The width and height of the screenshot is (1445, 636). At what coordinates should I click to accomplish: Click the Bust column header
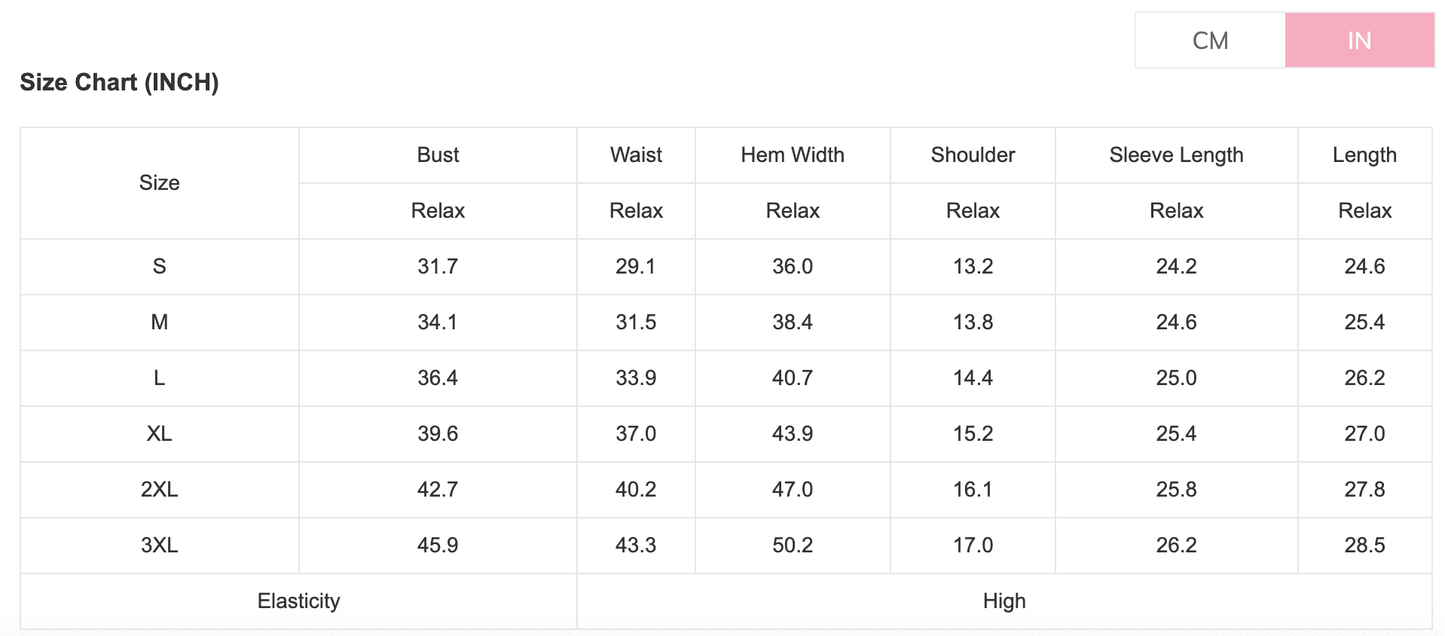(438, 155)
